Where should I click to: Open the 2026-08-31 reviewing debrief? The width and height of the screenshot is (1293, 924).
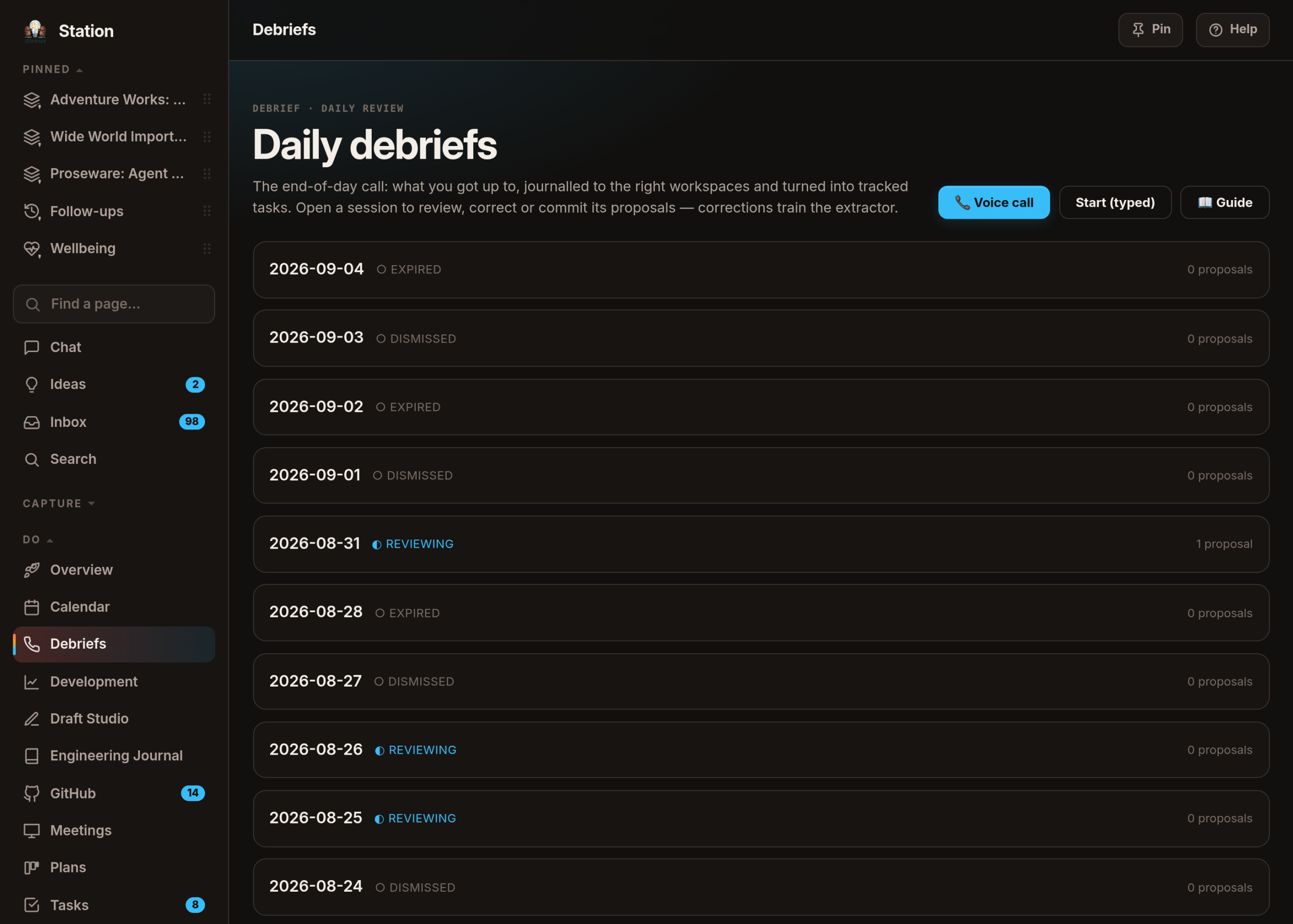click(x=761, y=545)
